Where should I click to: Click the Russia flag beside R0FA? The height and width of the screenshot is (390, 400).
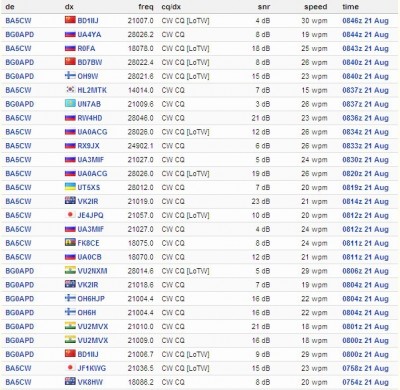70,48
